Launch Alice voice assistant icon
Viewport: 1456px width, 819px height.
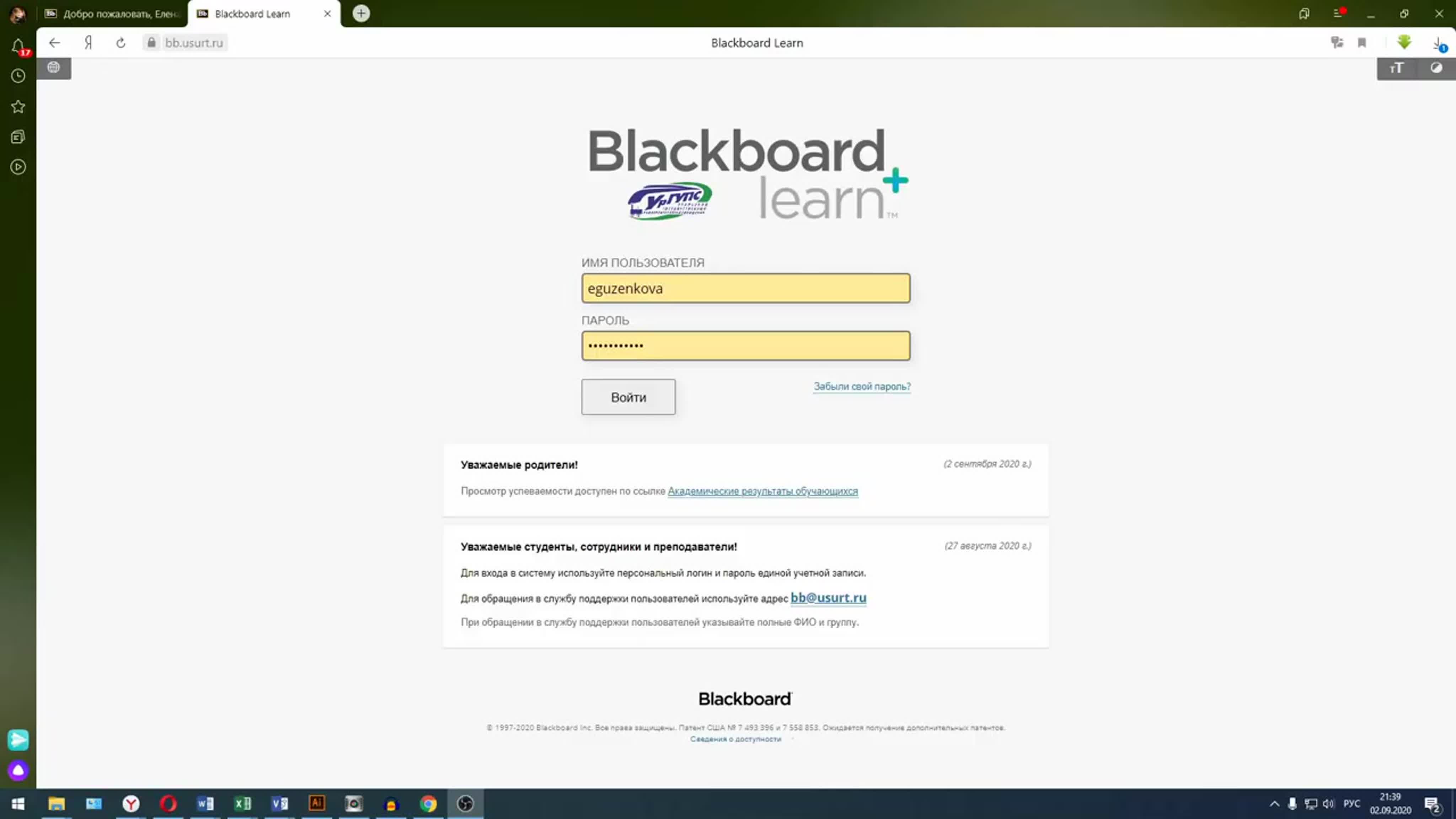tap(18, 770)
